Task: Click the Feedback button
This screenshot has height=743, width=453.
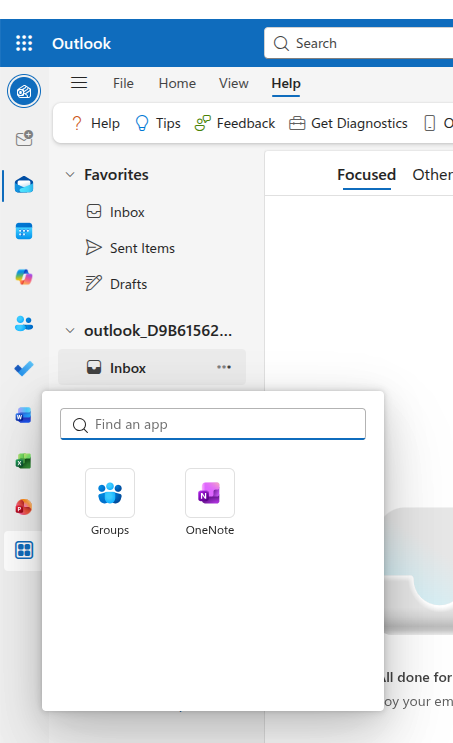Action: pos(235,123)
